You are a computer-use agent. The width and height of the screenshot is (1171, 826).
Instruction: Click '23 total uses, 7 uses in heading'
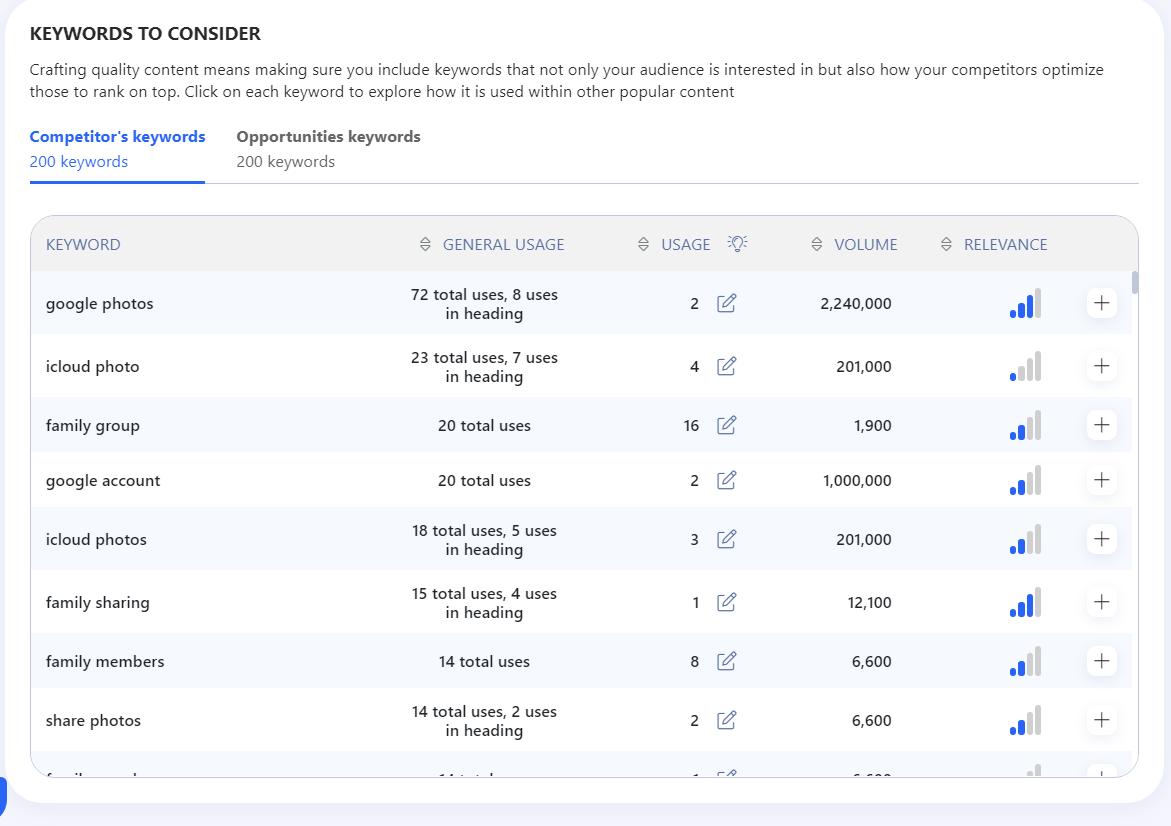tap(484, 367)
